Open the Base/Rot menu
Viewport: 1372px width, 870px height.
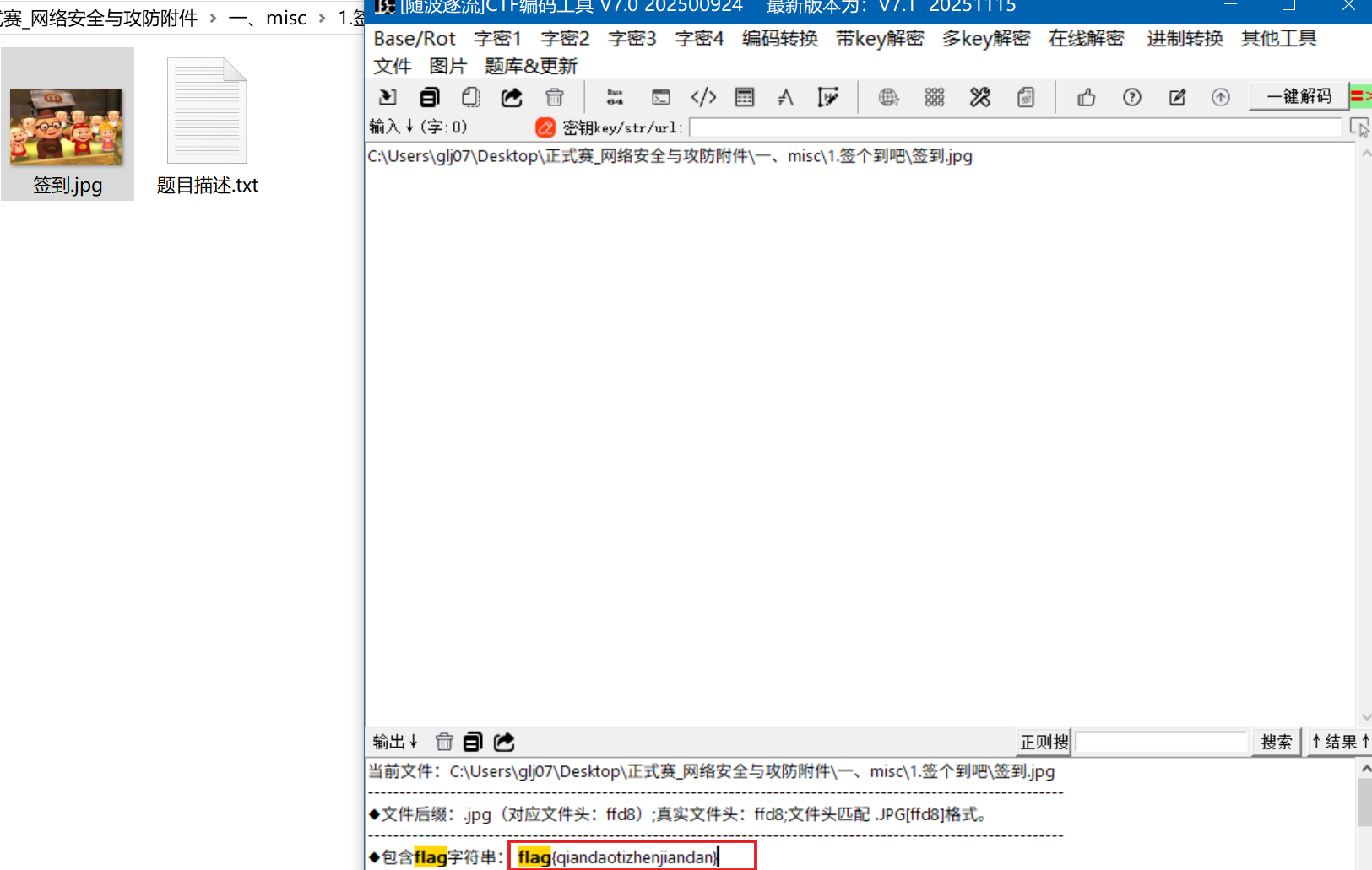(x=414, y=39)
